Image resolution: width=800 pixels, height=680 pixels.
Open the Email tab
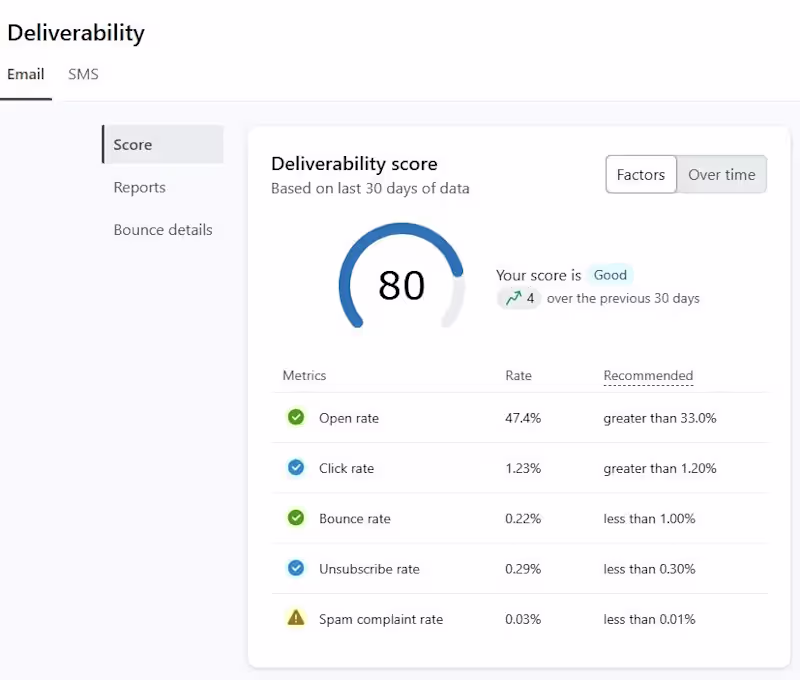26,74
